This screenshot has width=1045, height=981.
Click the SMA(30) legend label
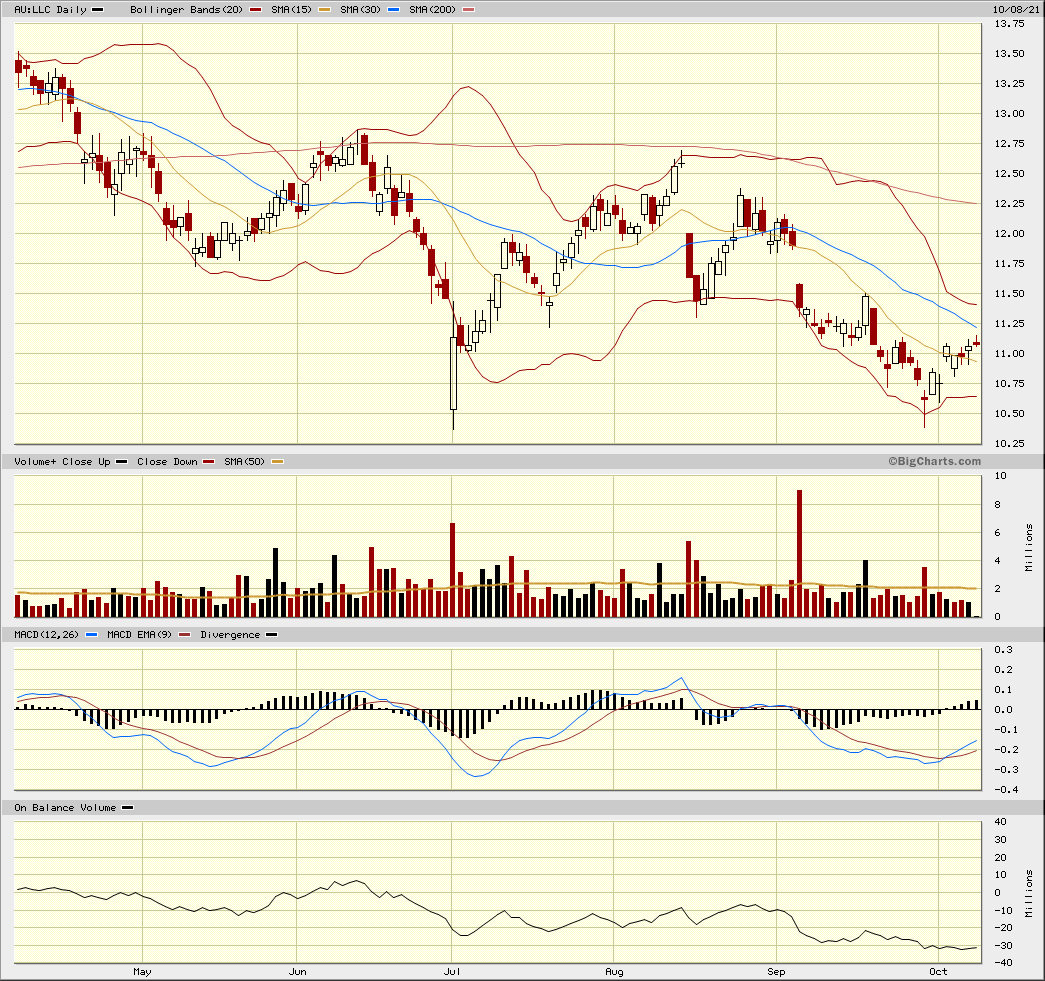point(360,9)
